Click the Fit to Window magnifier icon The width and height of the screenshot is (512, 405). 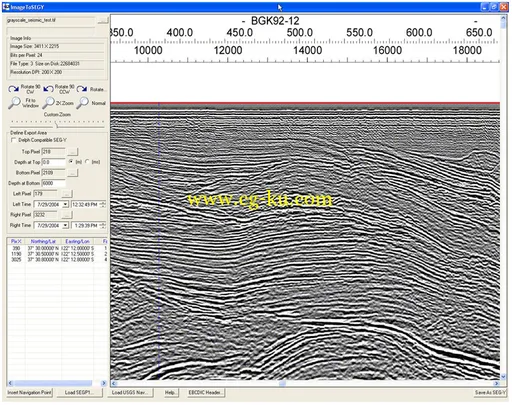14,103
